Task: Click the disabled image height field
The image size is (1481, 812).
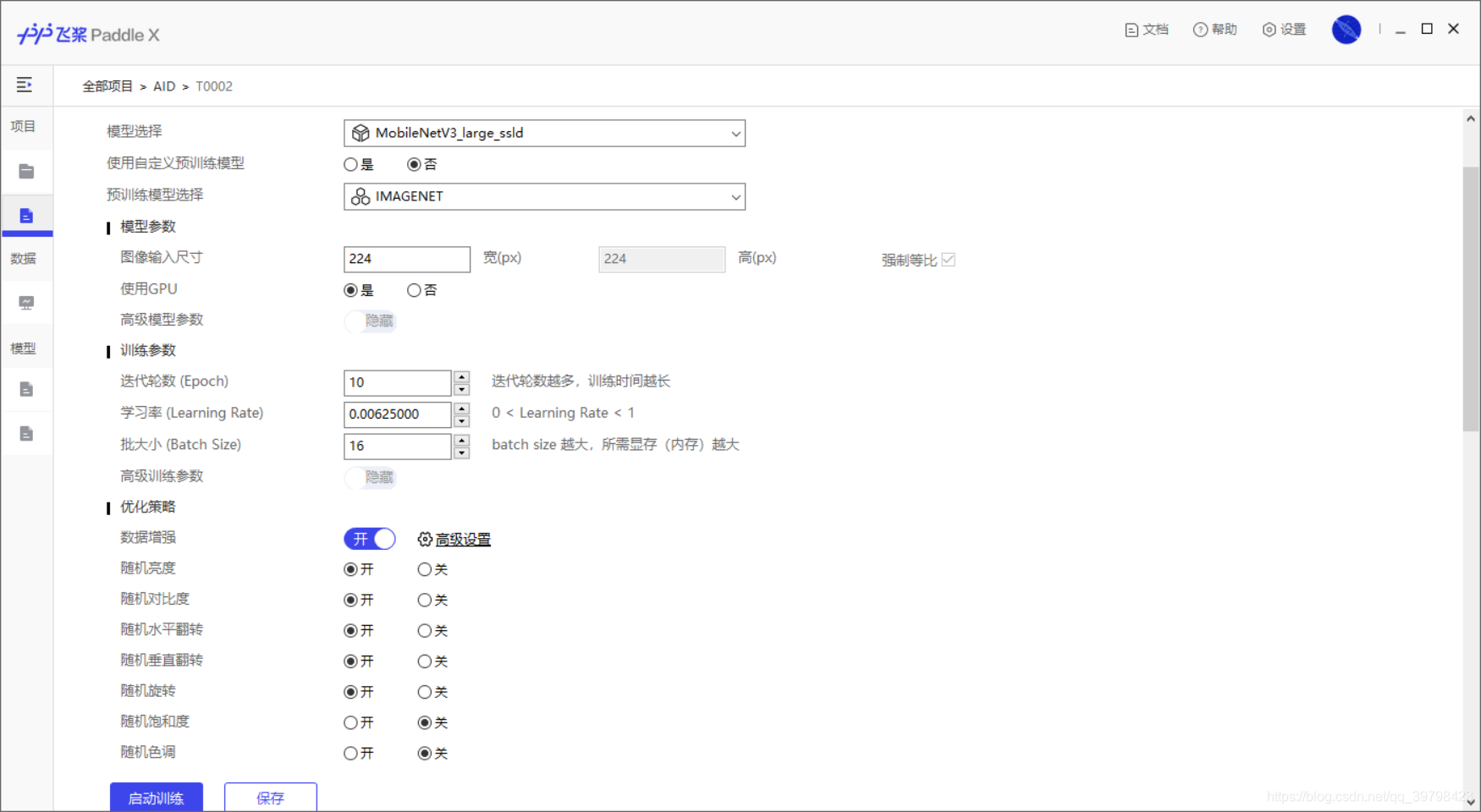Action: tap(662, 259)
